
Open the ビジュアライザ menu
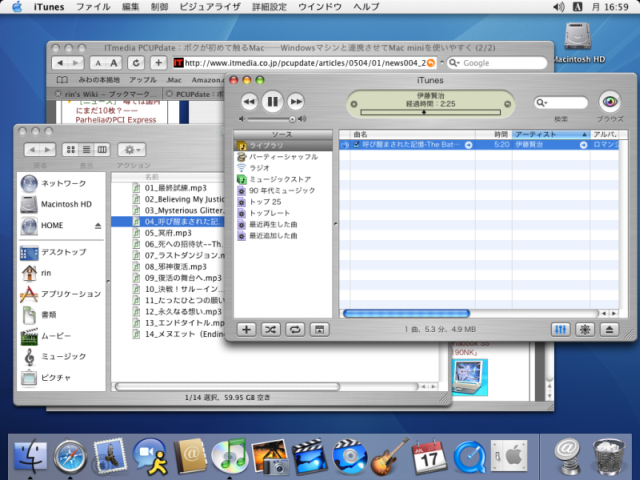(210, 7)
